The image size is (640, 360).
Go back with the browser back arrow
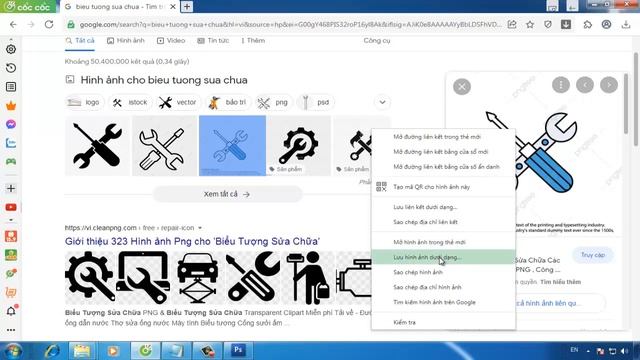[x=13, y=24]
